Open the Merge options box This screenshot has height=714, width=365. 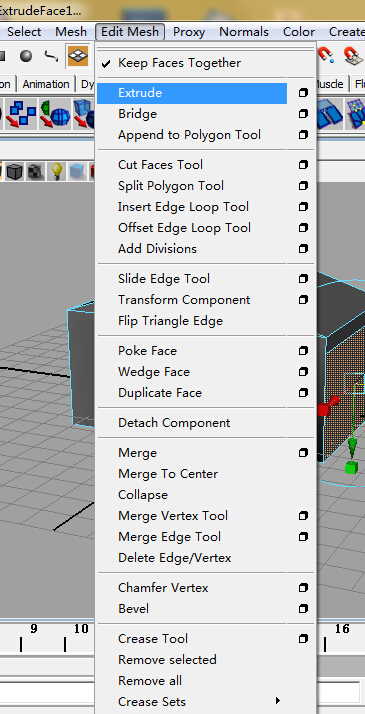click(x=303, y=453)
